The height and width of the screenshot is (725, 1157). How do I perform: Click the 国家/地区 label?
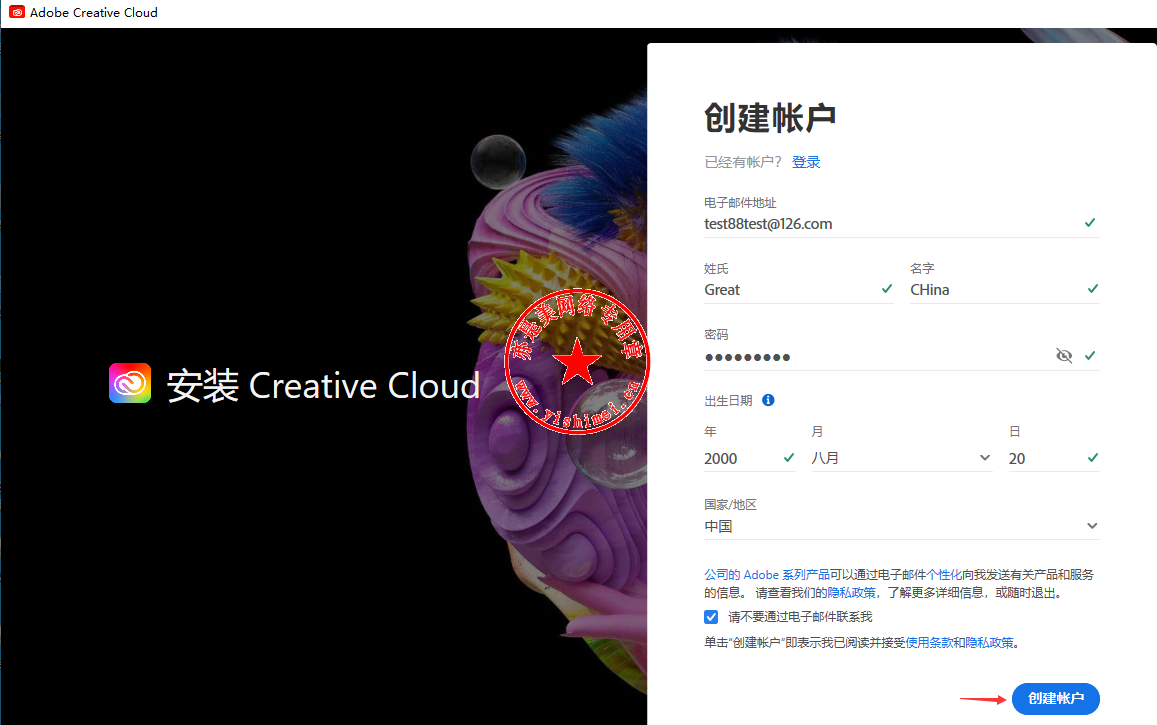tap(731, 504)
